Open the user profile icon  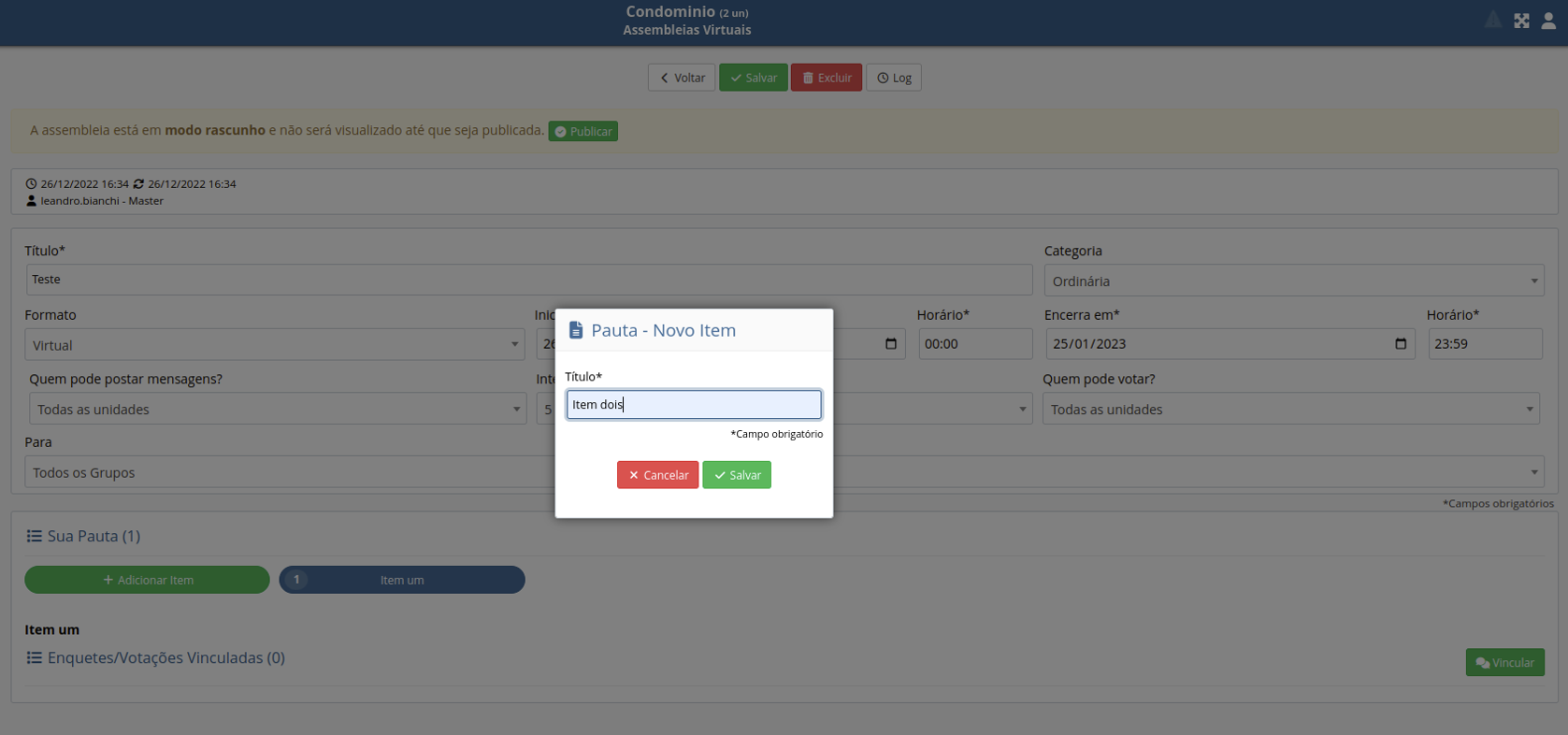tap(1548, 21)
